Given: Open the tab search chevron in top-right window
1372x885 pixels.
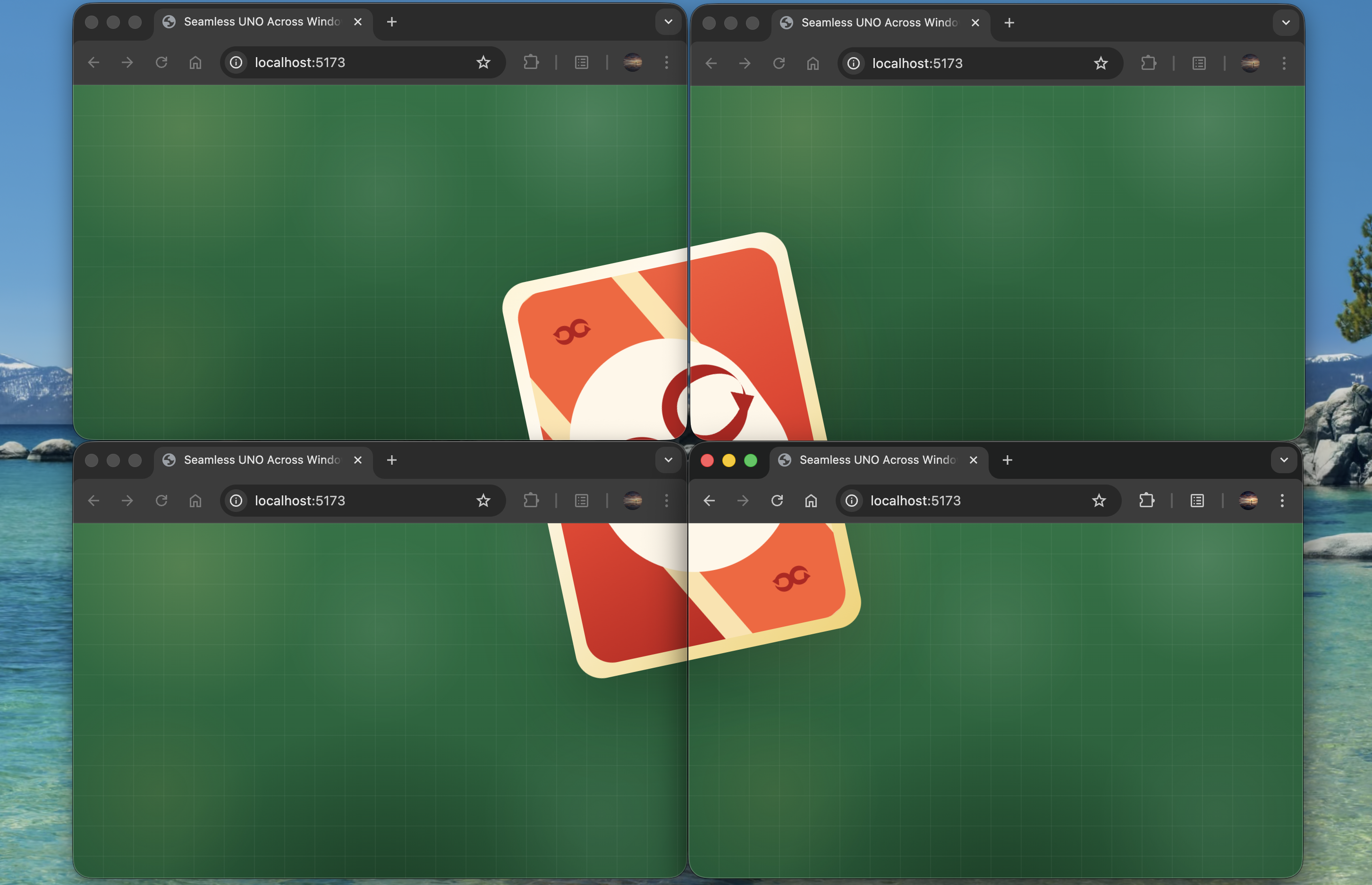Looking at the screenshot, I should (x=1285, y=22).
